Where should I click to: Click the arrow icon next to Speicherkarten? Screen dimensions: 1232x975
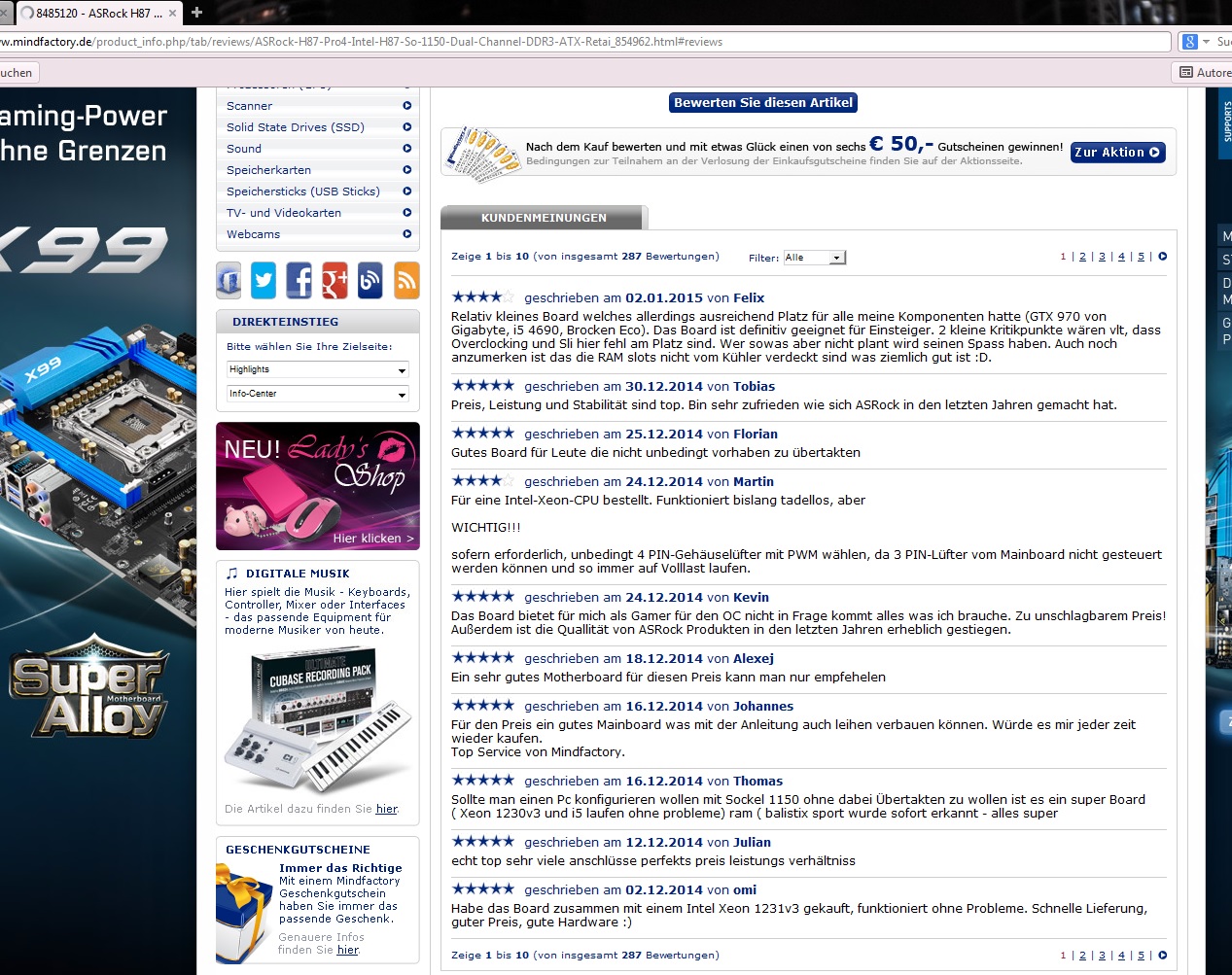(406, 170)
